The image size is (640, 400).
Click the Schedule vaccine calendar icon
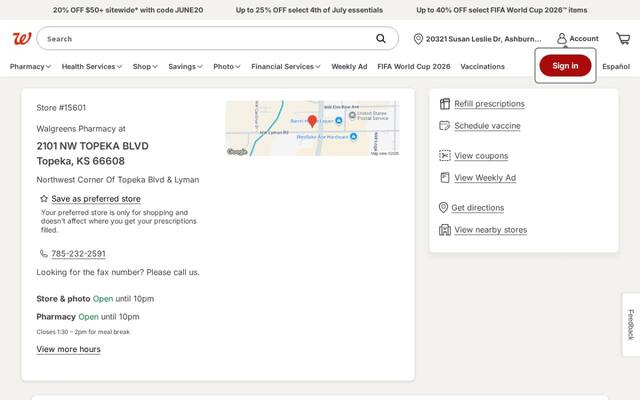pyautogui.click(x=444, y=126)
